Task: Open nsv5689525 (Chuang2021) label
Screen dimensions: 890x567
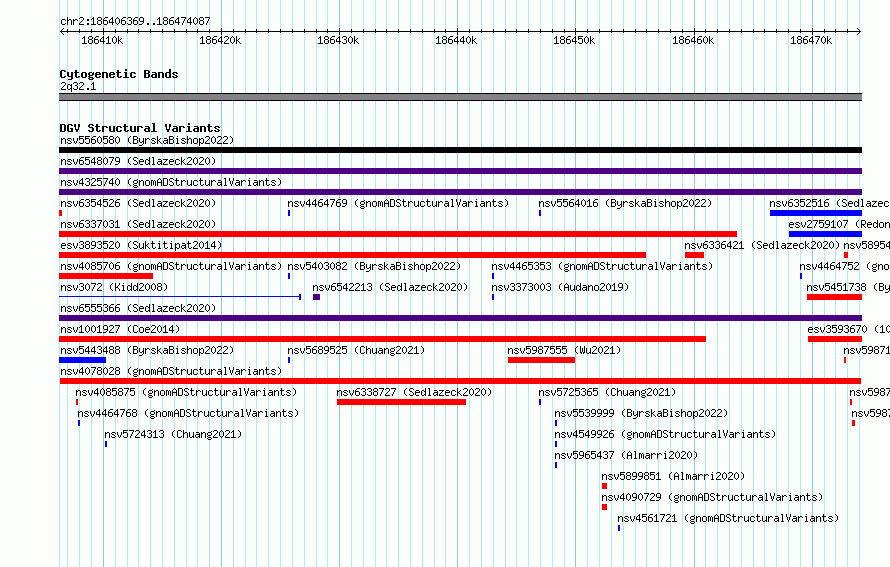Action: (x=356, y=350)
